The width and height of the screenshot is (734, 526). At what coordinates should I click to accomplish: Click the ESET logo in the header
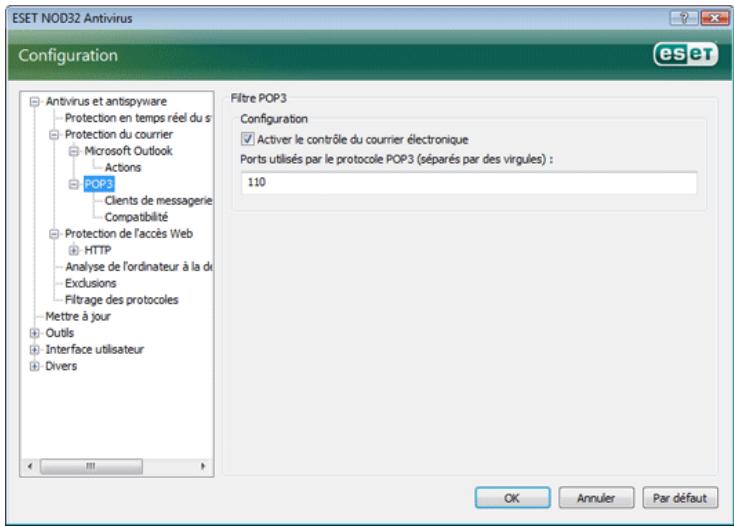686,54
